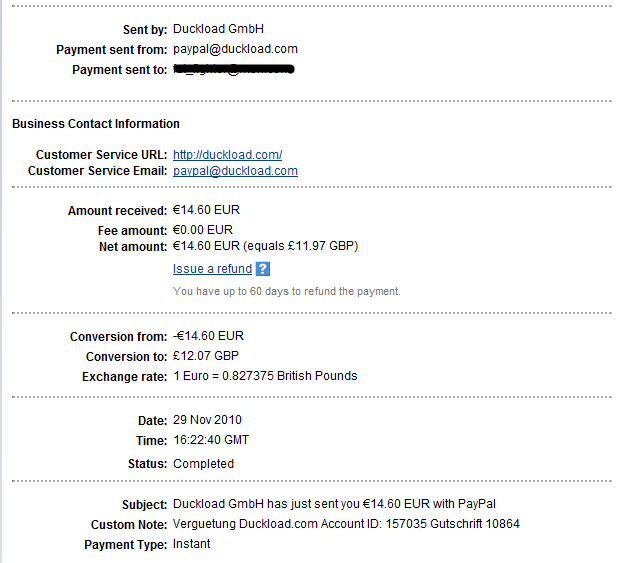
Task: Click the Conversion to £12.07 GBP value
Action: pyautogui.click(x=206, y=356)
